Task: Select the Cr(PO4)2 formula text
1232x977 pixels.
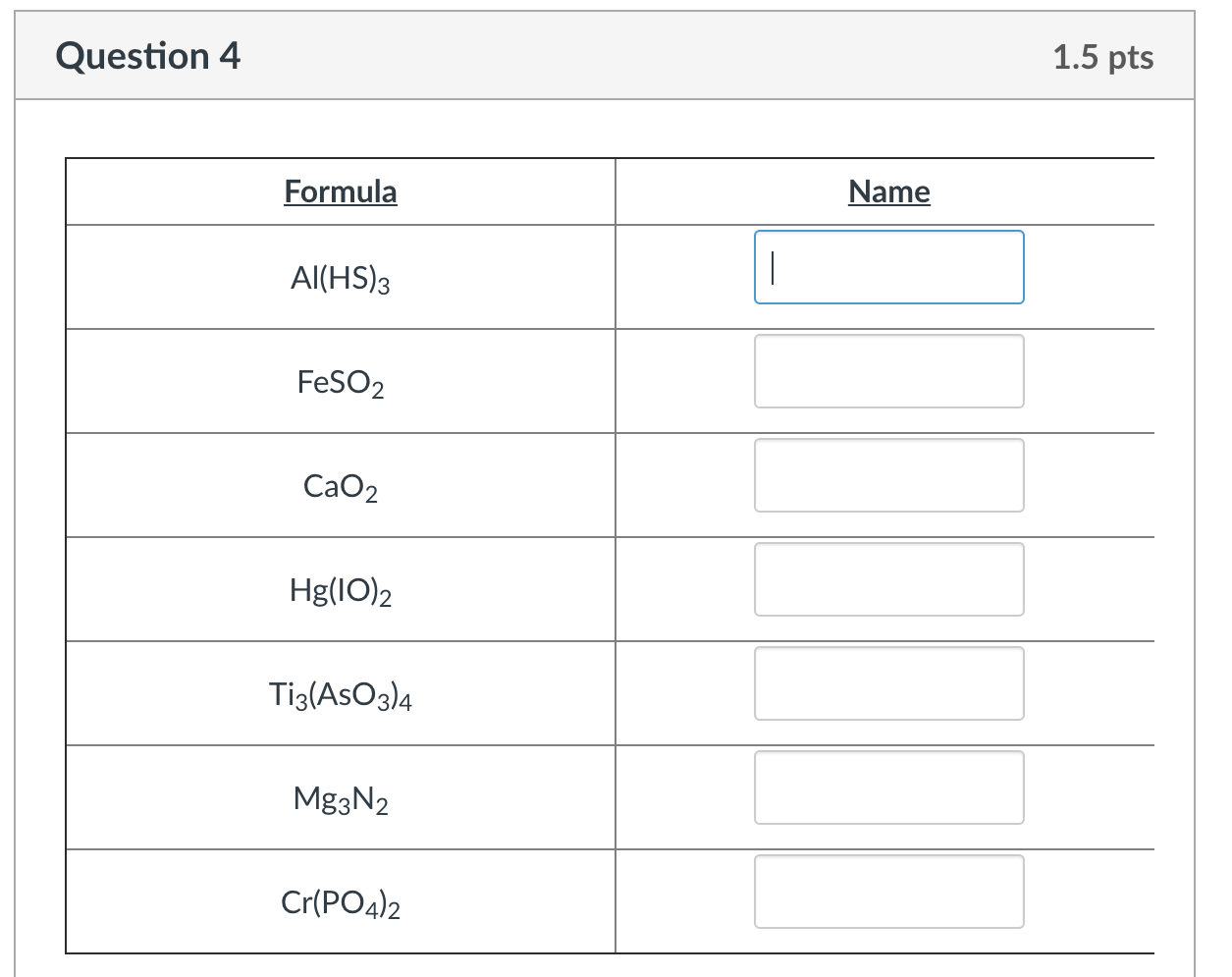Action: pos(340,901)
